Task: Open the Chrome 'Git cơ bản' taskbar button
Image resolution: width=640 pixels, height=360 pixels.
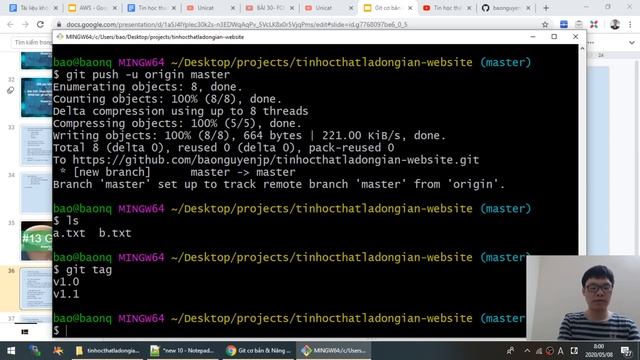Action: click(x=258, y=351)
